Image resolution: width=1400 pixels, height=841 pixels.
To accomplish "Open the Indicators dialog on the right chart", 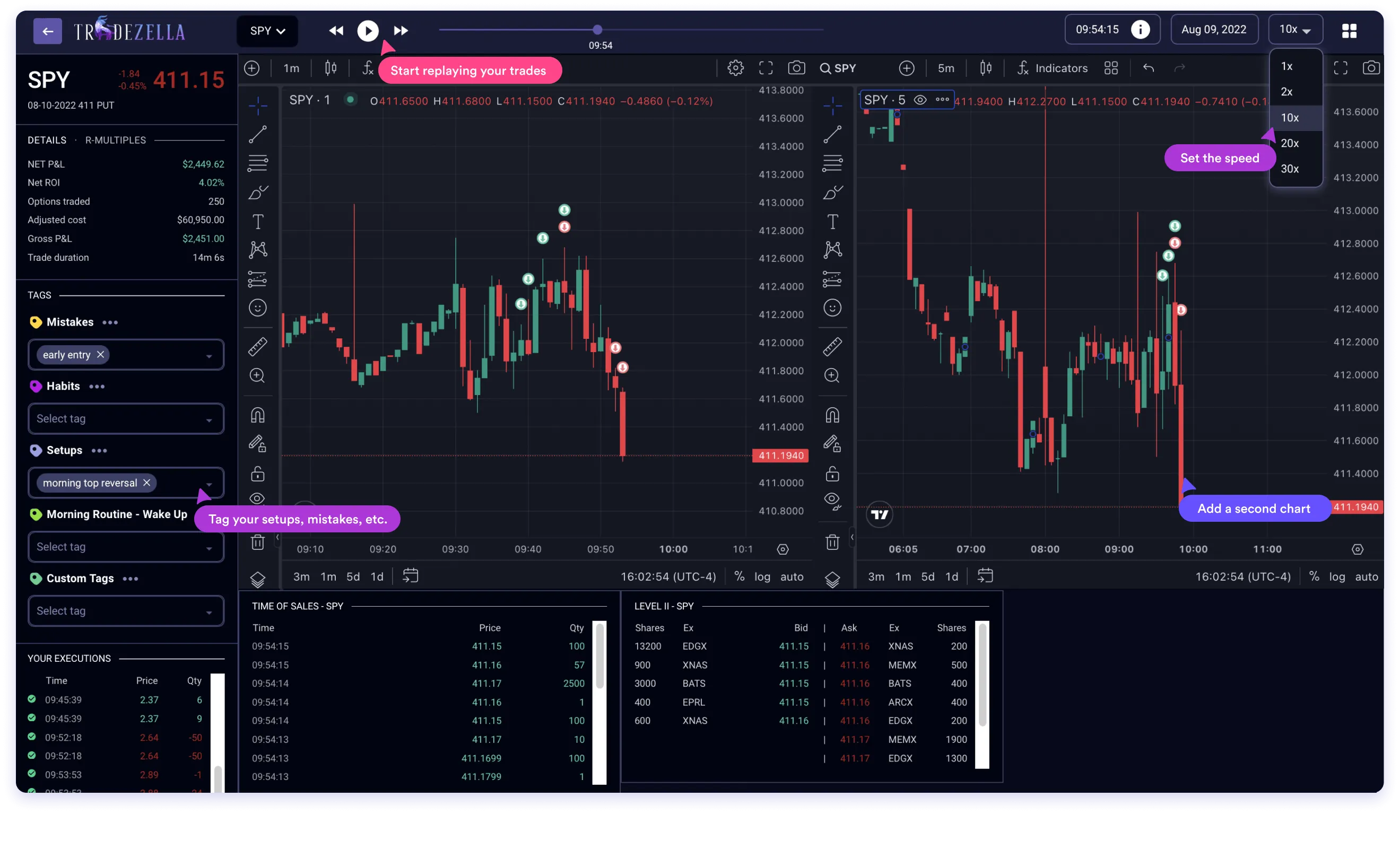I will 1053,67.
